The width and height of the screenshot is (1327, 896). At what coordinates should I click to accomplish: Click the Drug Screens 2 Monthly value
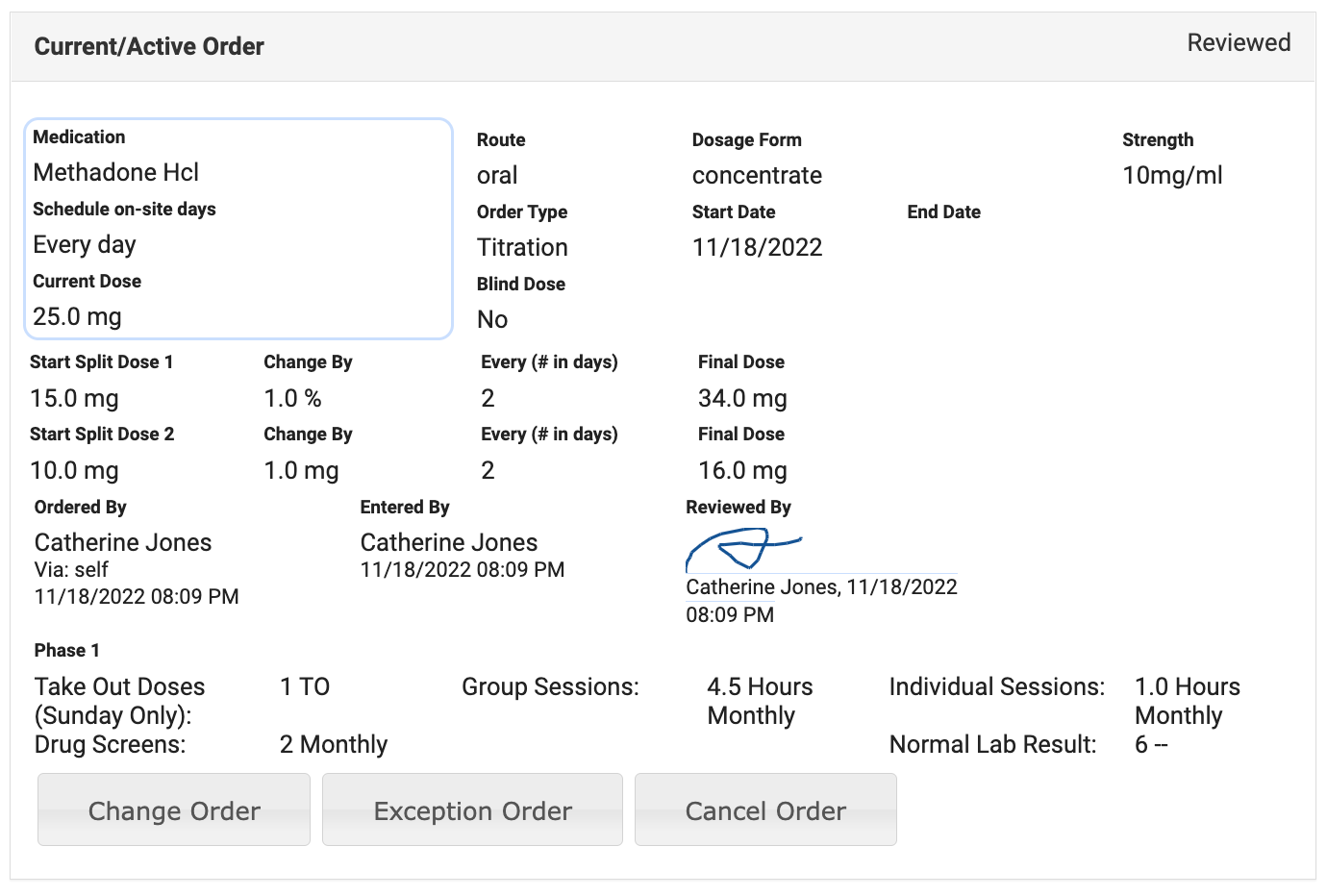tap(334, 744)
